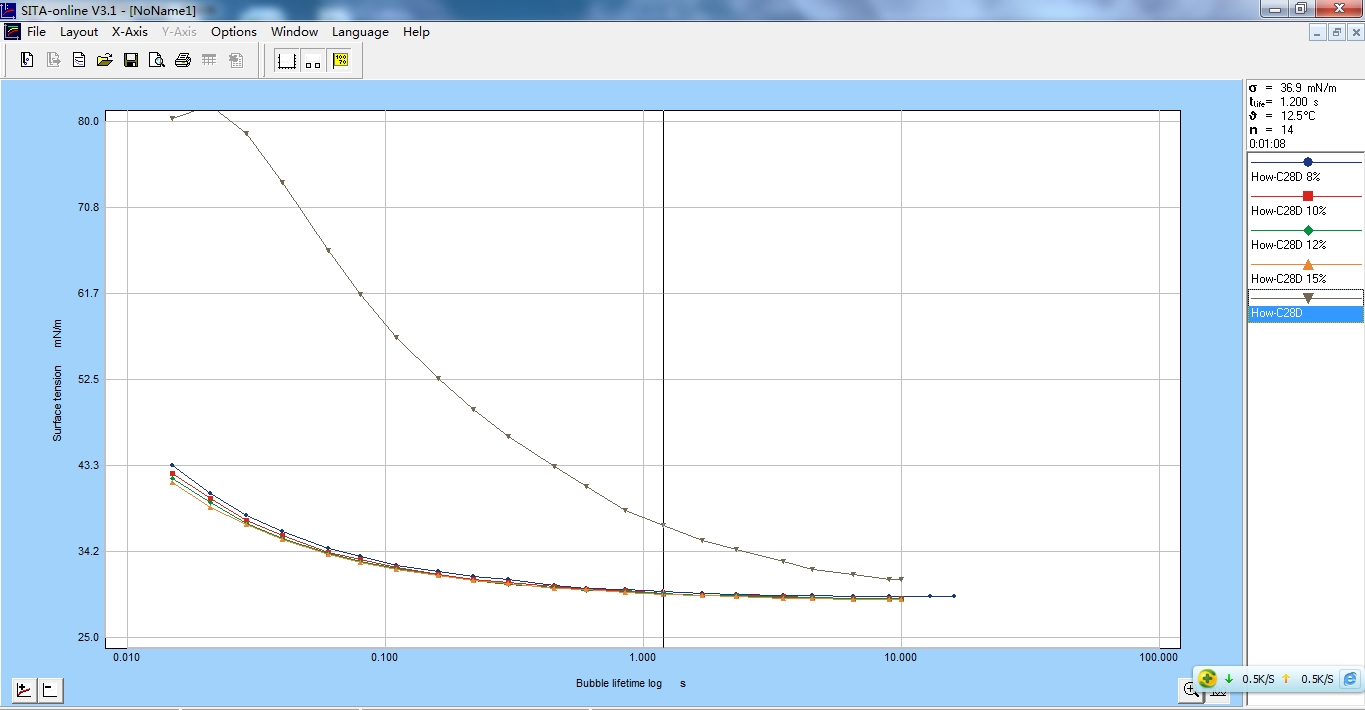
Task: Select the highlighted How-C28D legend entry
Action: (x=1305, y=313)
